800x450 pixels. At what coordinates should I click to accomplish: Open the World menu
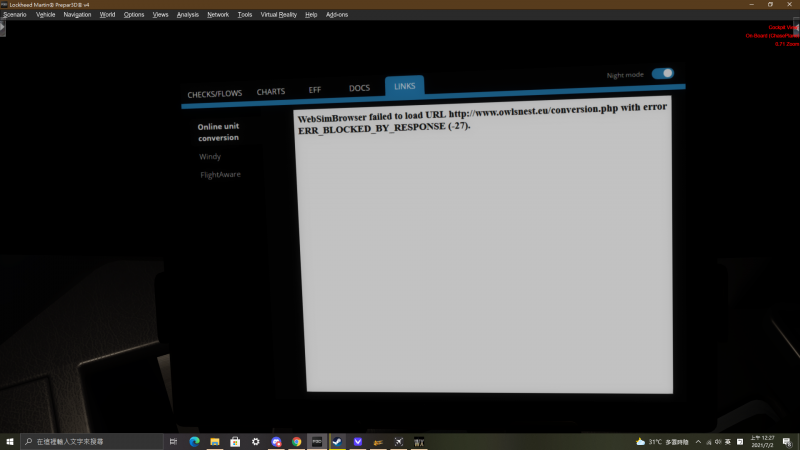click(x=107, y=15)
